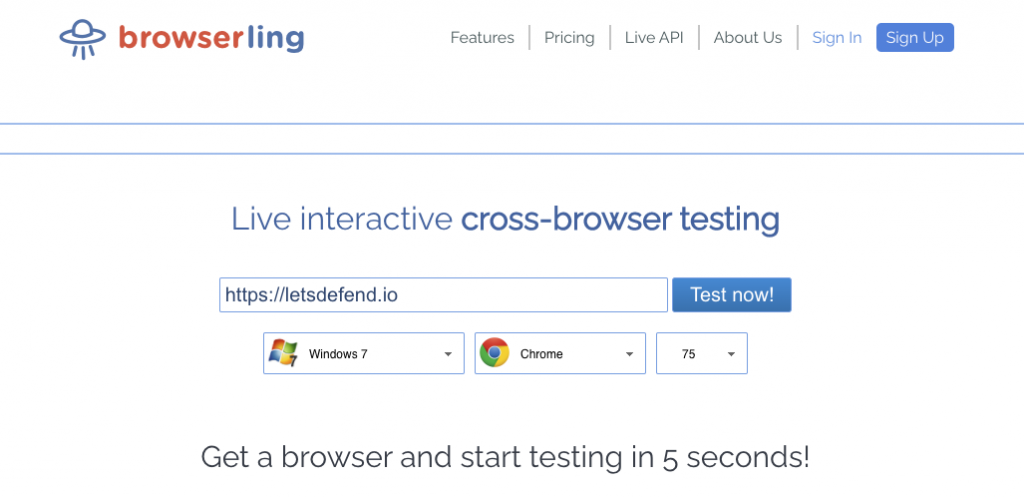Image resolution: width=1024 pixels, height=498 pixels.
Task: Click the arrow next to version 75
Action: 731,354
